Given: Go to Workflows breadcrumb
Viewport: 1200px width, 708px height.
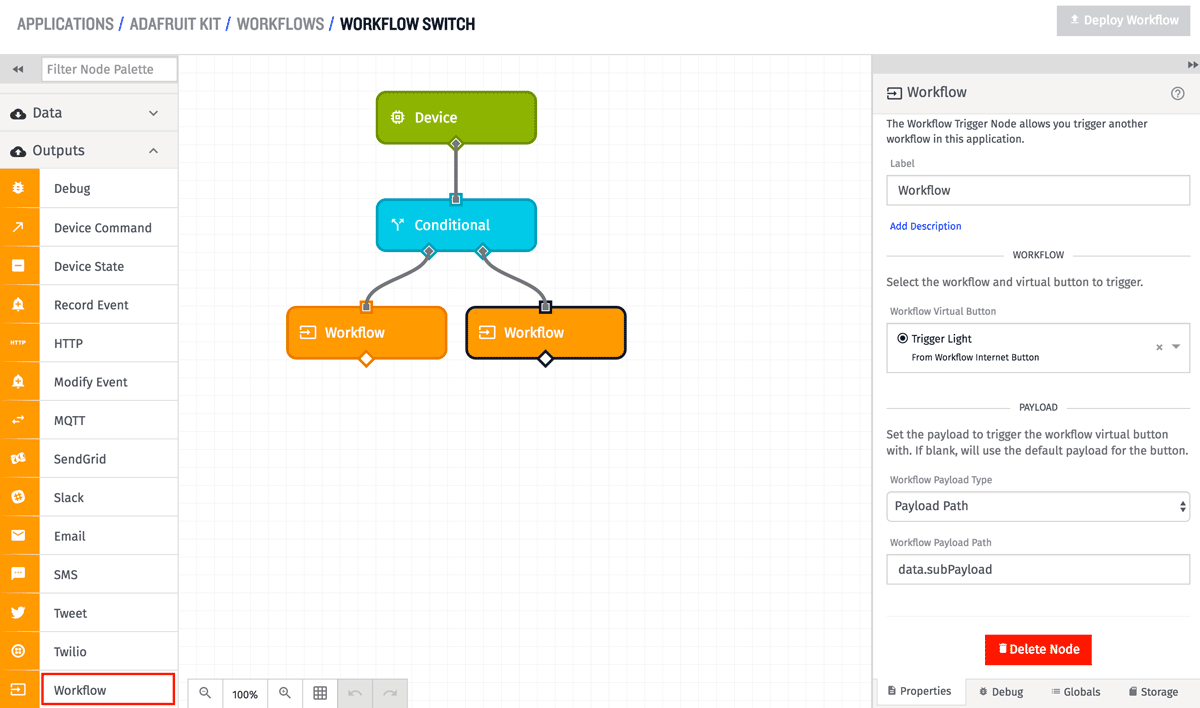Looking at the screenshot, I should pyautogui.click(x=280, y=23).
